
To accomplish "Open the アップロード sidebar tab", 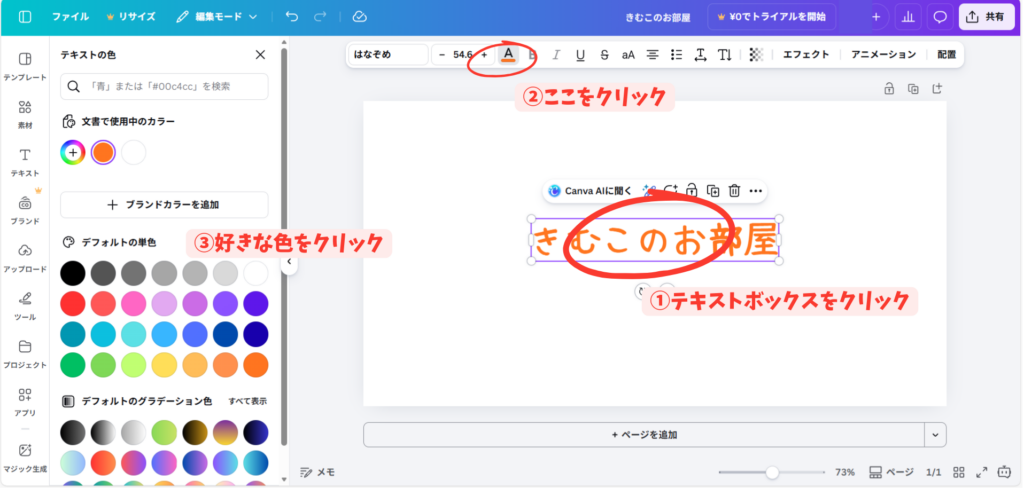I will (25, 259).
